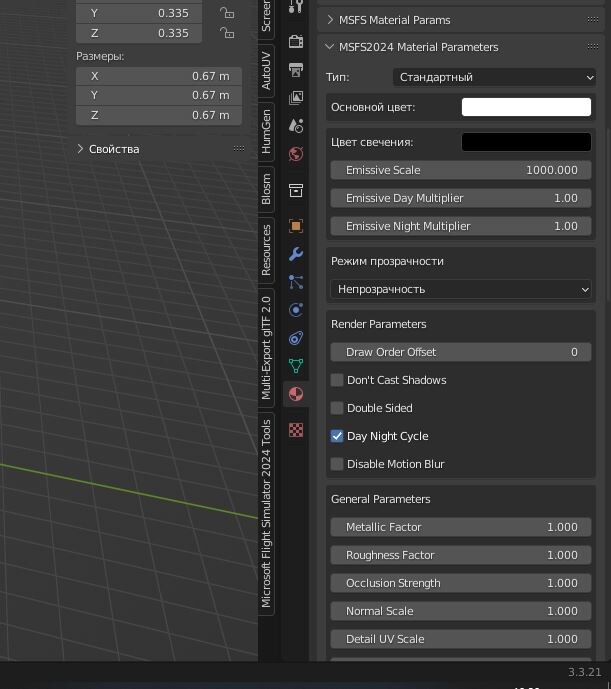Open the Particles properties tab
Screen dimensions: 611x689
click(x=296, y=282)
